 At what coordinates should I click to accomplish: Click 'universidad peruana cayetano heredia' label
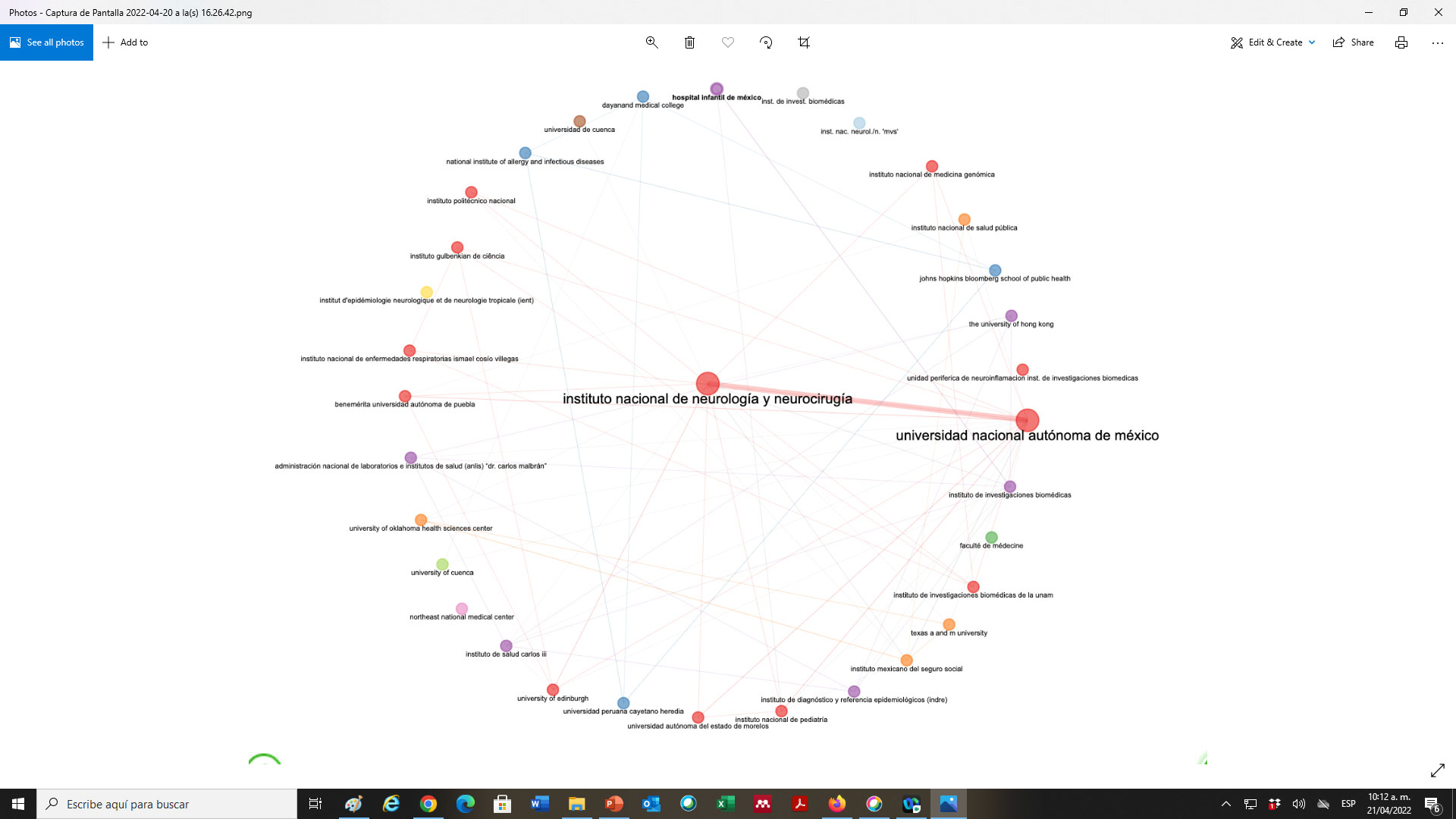click(623, 711)
